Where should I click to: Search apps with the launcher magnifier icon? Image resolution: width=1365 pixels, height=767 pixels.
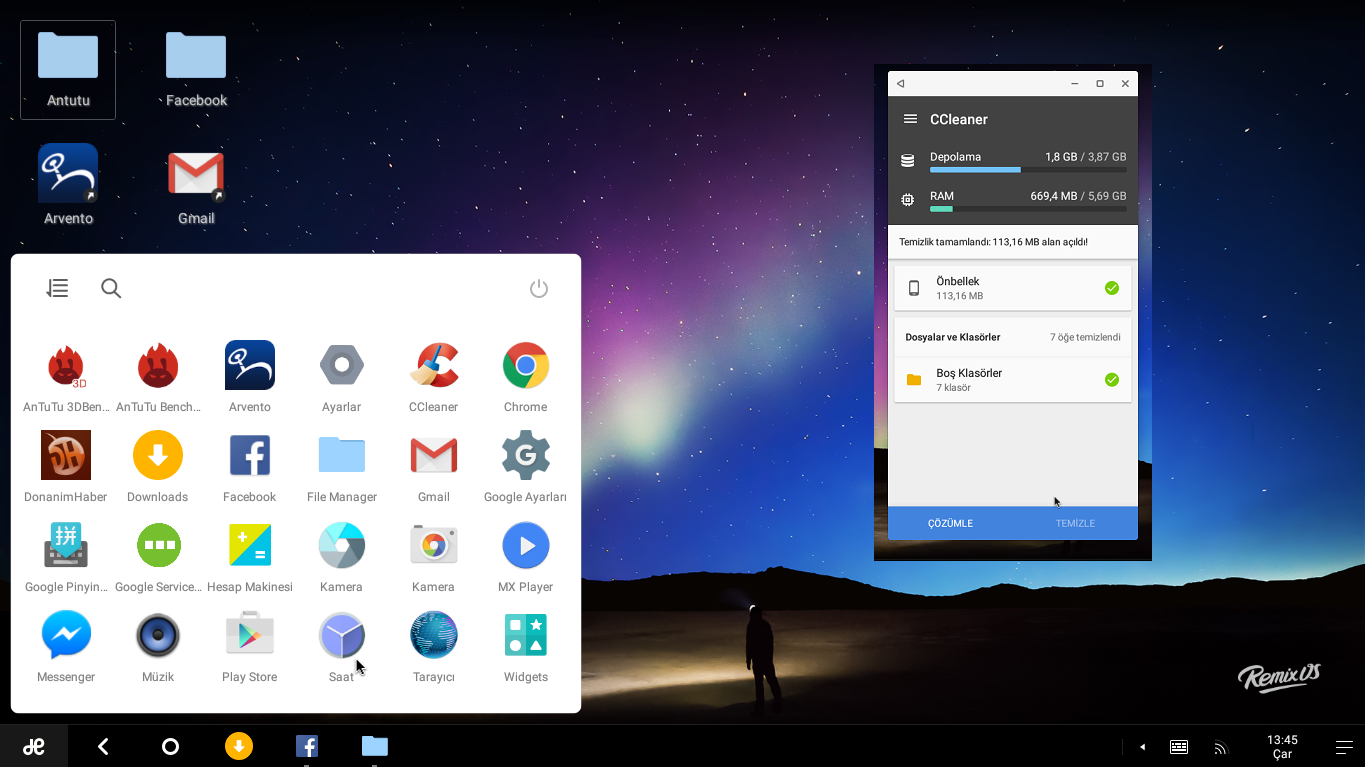coord(111,288)
